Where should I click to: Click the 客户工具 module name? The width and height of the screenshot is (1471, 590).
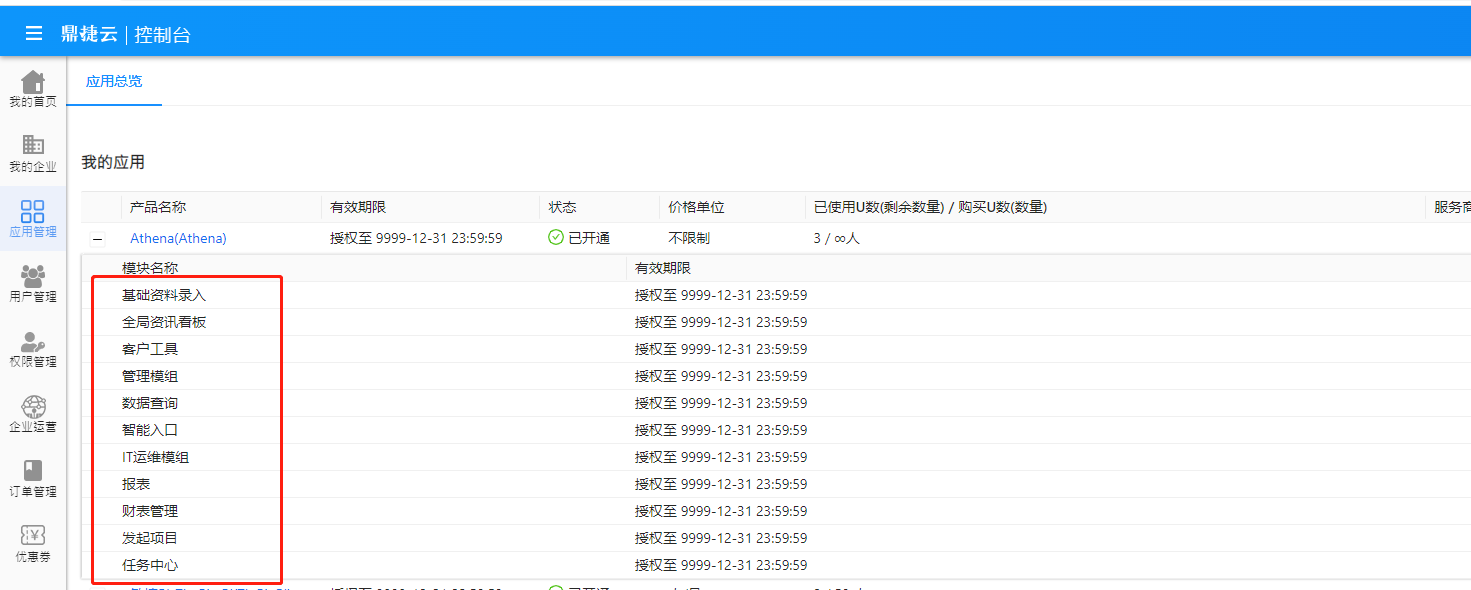pos(150,349)
